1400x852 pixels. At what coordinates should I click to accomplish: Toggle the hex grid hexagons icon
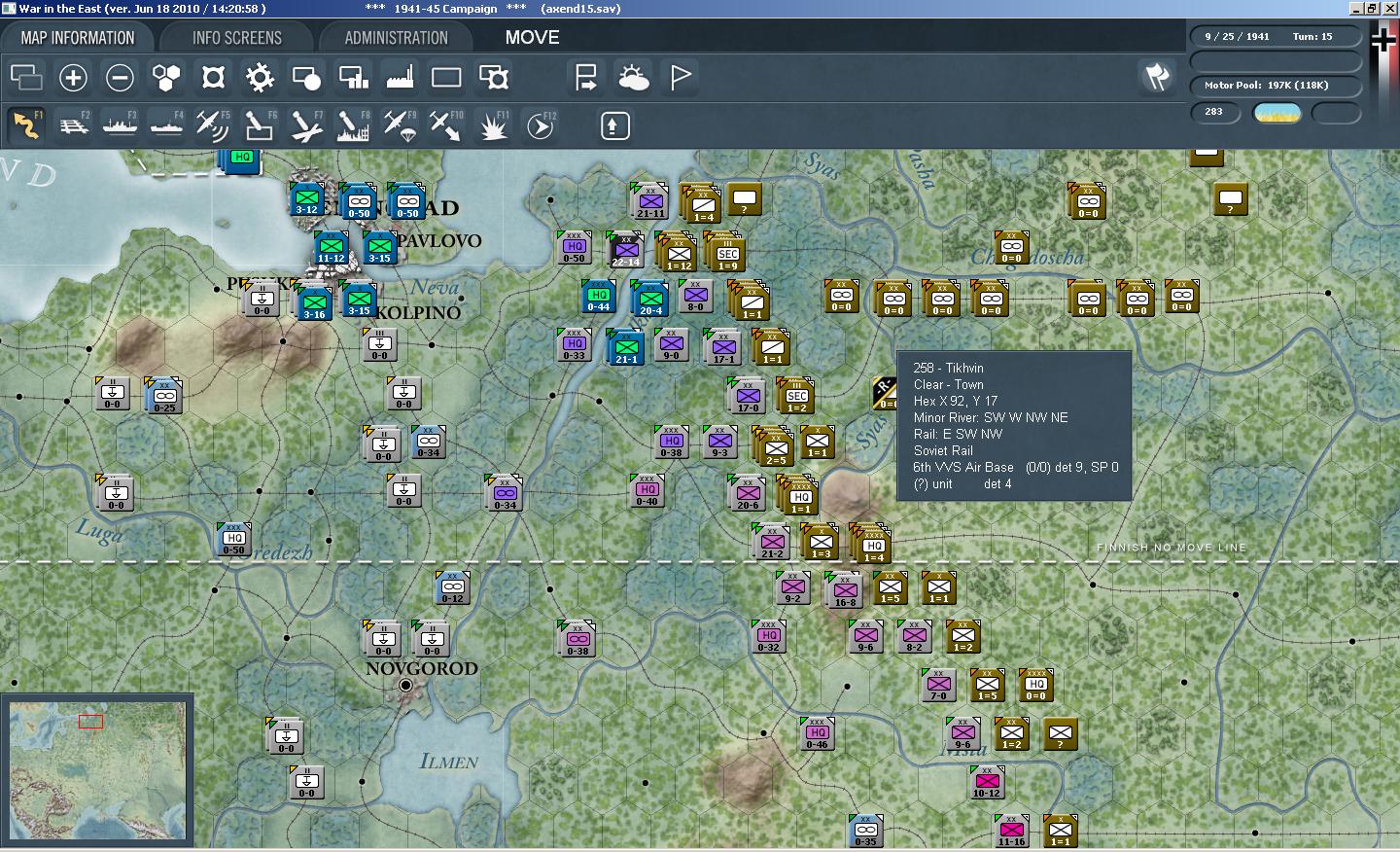pyautogui.click(x=166, y=77)
